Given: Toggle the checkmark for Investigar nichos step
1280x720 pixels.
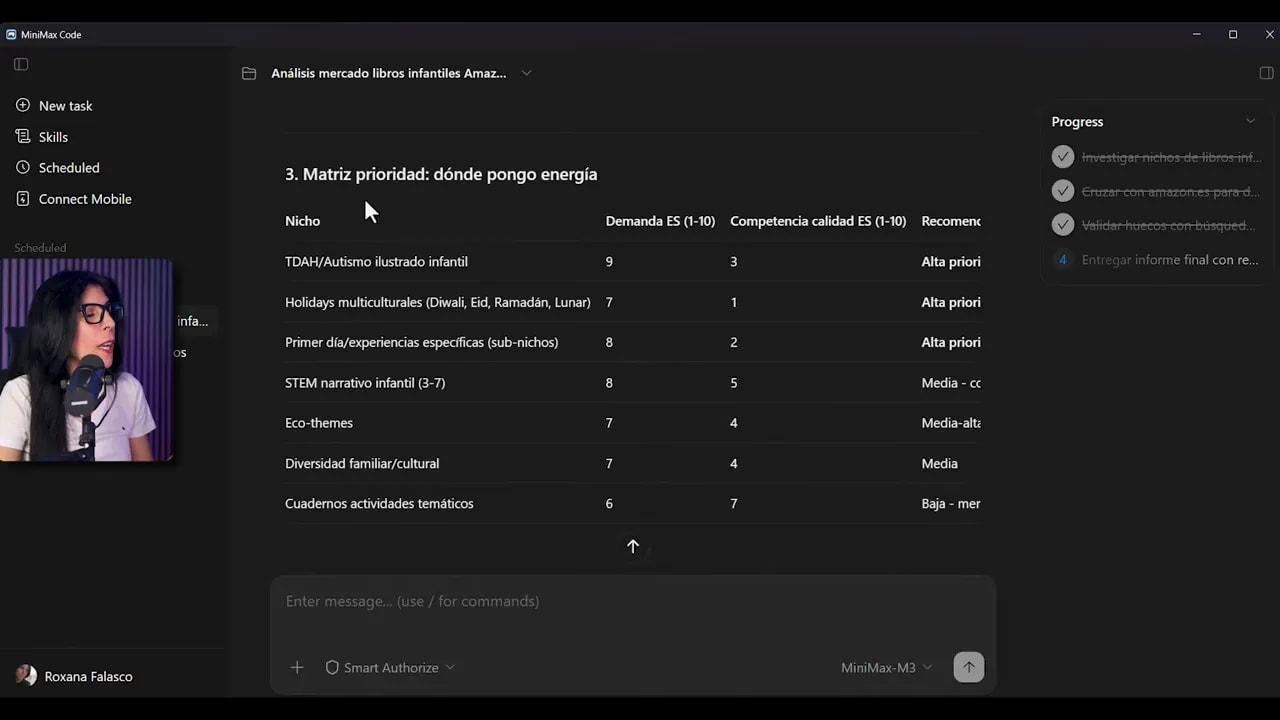Looking at the screenshot, I should pos(1063,157).
